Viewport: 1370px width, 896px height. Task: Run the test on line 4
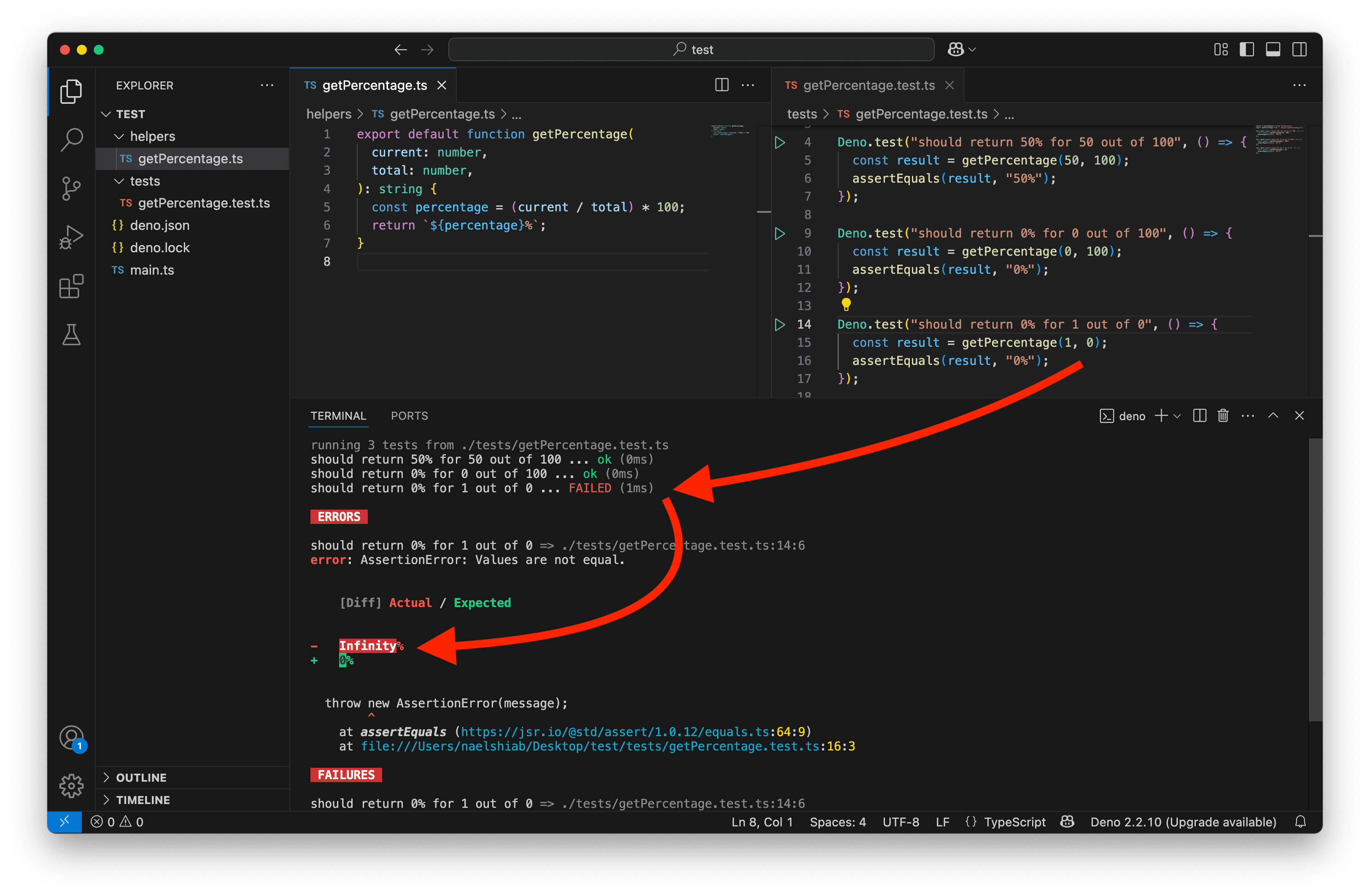779,142
